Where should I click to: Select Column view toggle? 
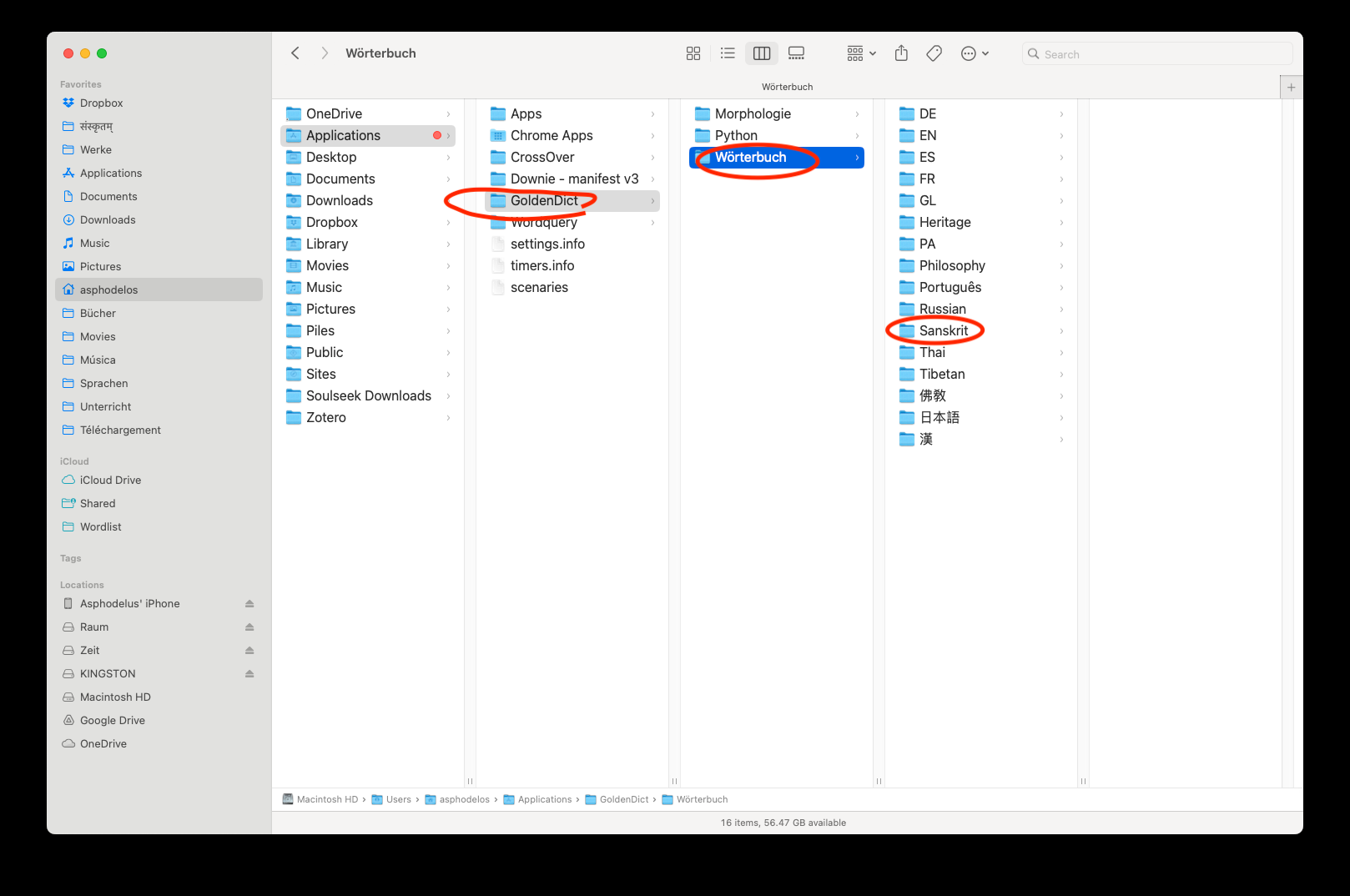tap(762, 53)
